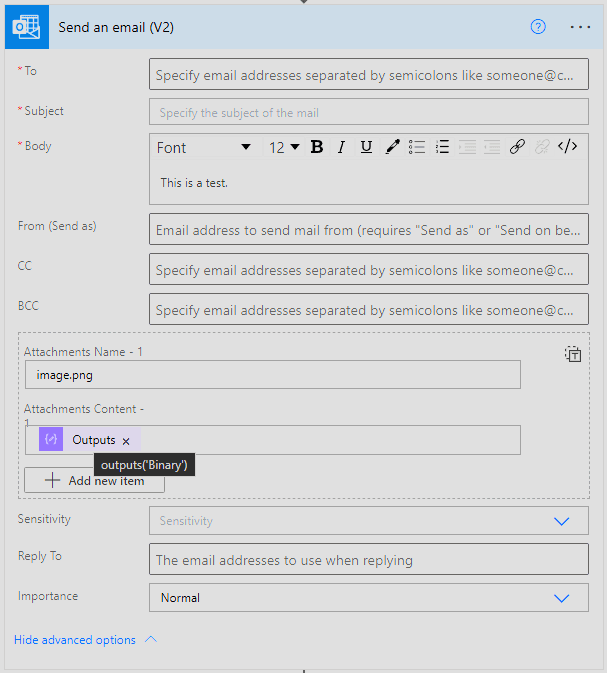Screen dimensions: 607x673
Task: Click the Bold formatting icon
Action: coord(317,147)
